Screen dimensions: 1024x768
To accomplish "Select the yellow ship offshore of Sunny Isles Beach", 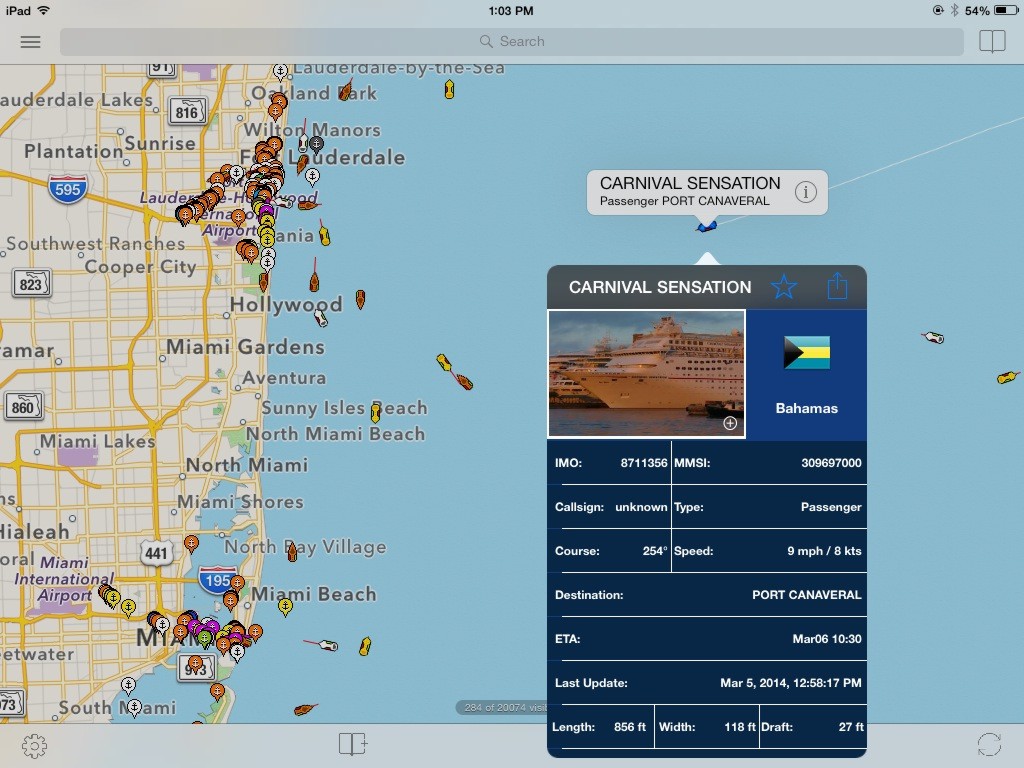I will coord(376,412).
